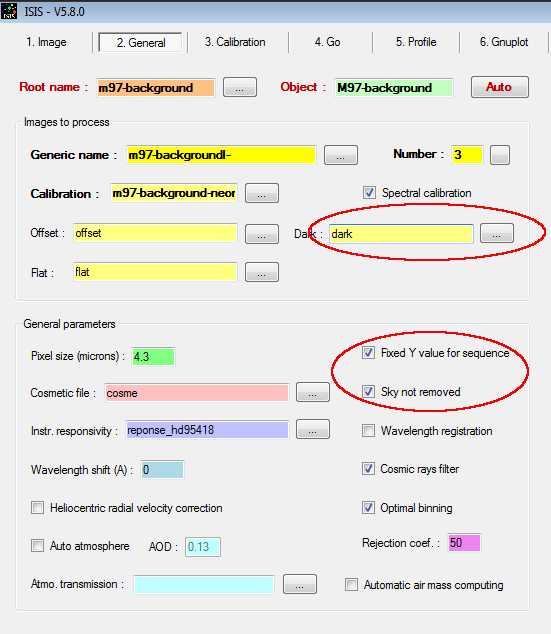Enable Wavelength registration checkbox
Image resolution: width=551 pixels, height=634 pixels.
pyautogui.click(x=368, y=431)
